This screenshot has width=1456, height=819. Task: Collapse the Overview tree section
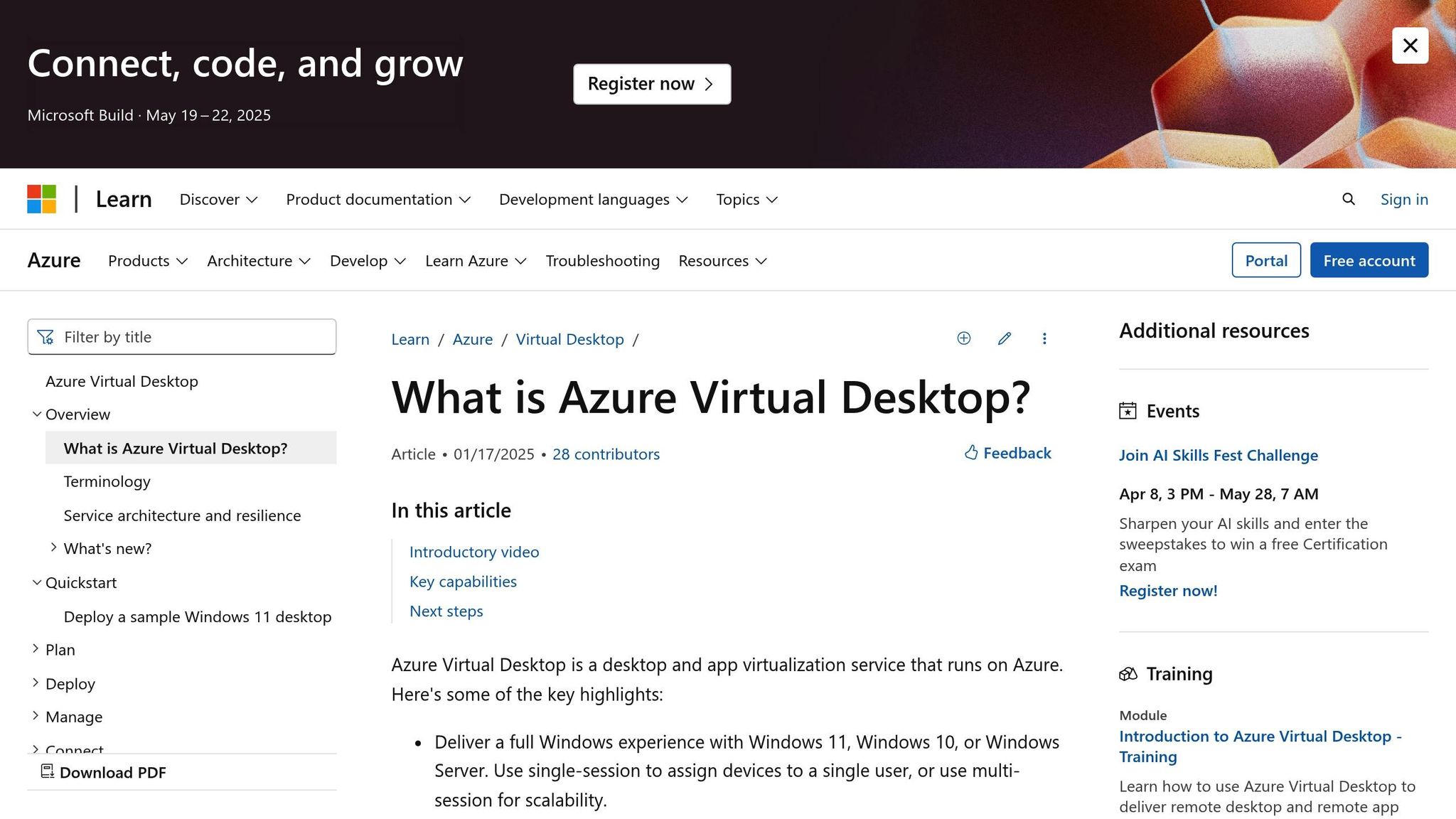36,414
